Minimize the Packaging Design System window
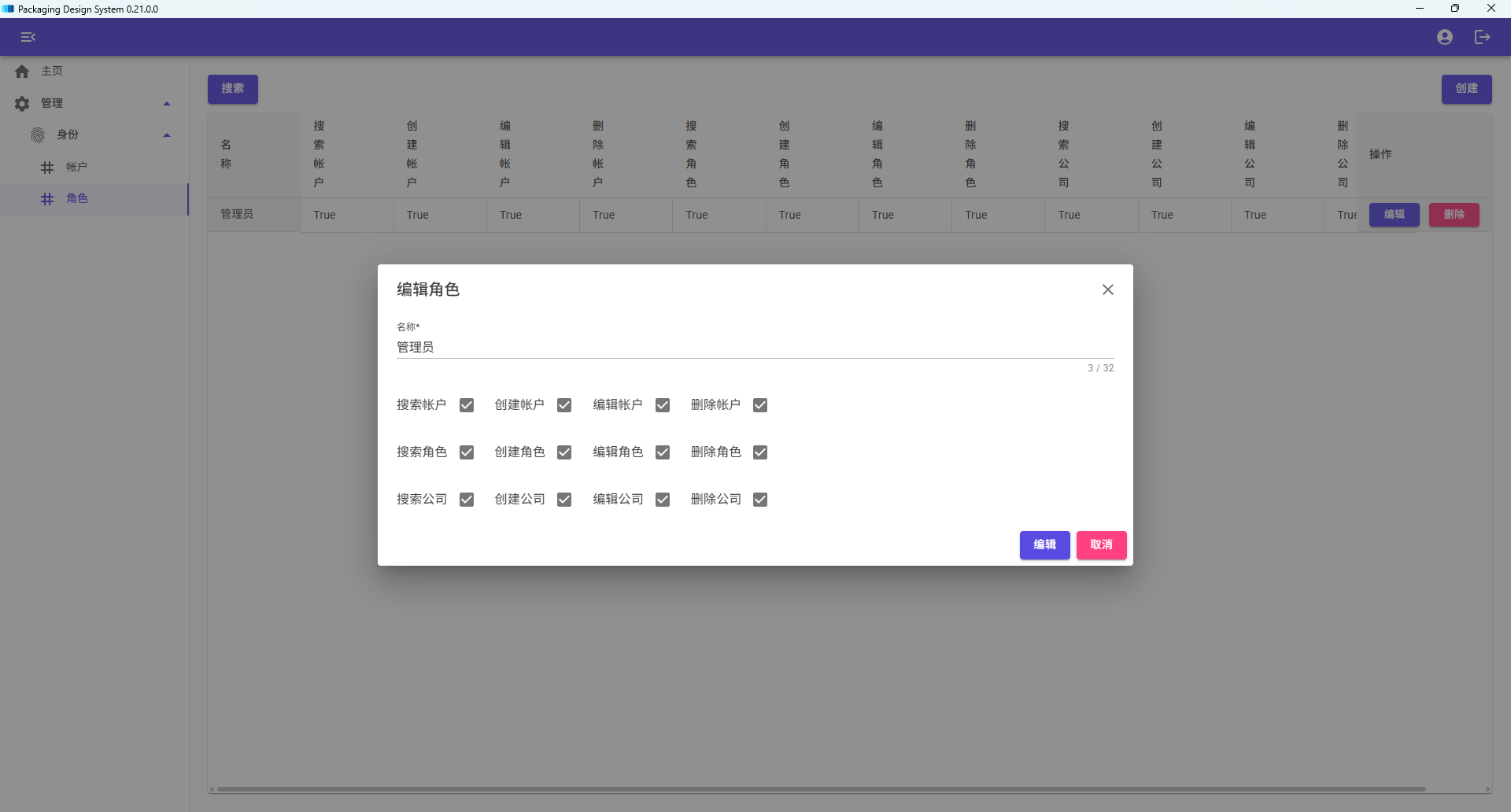Image resolution: width=1511 pixels, height=812 pixels. 1420,9
